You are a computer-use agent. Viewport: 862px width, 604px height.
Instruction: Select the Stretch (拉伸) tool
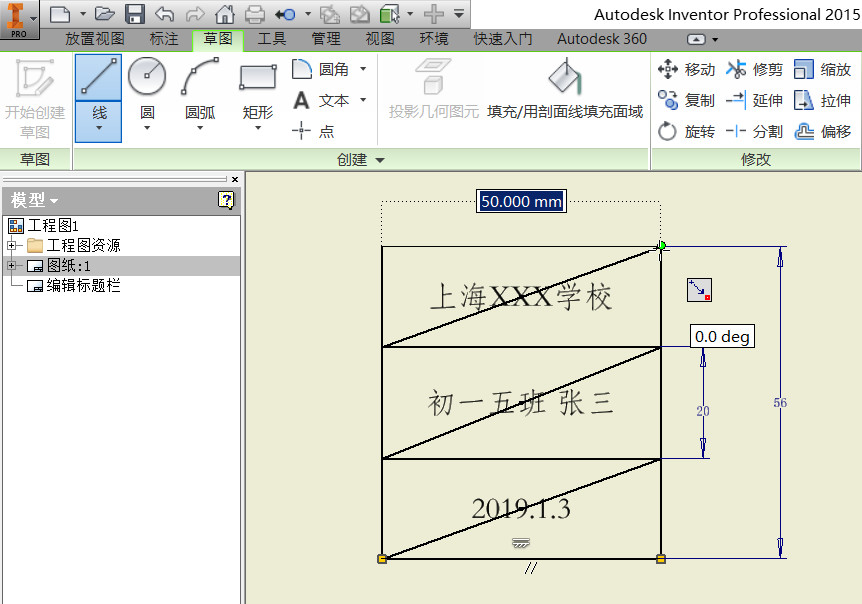822,101
